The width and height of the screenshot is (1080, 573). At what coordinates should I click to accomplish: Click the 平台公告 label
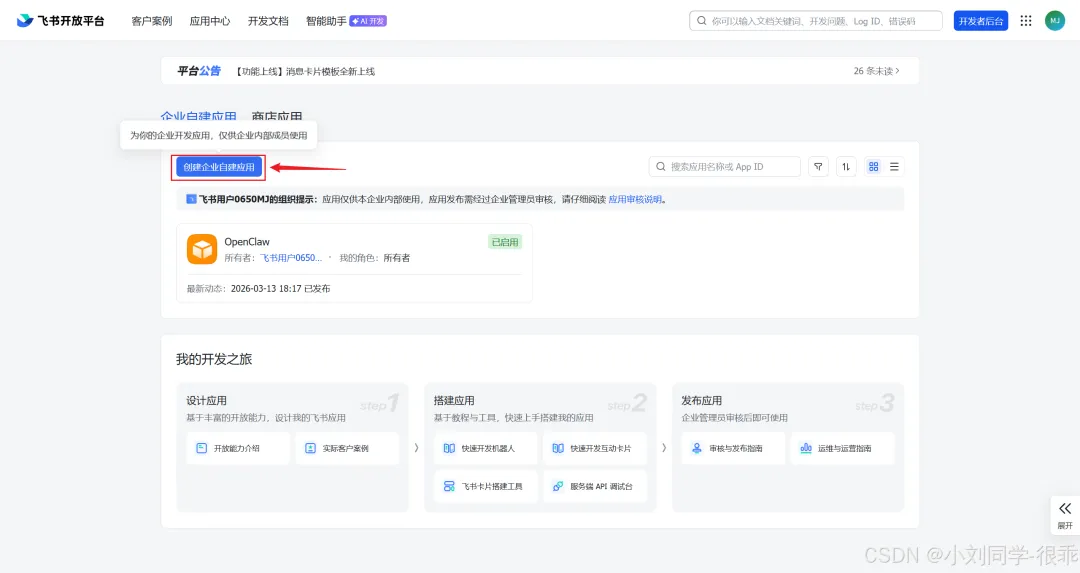(198, 71)
